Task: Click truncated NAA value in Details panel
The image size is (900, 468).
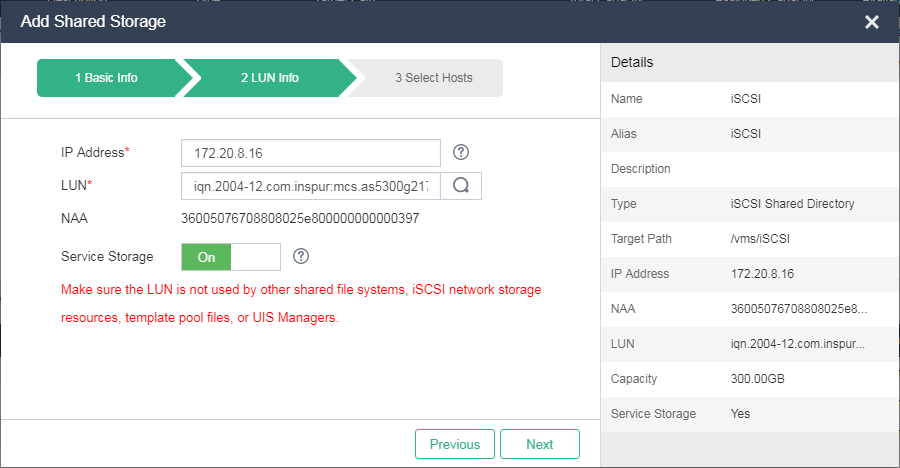Action: click(798, 309)
